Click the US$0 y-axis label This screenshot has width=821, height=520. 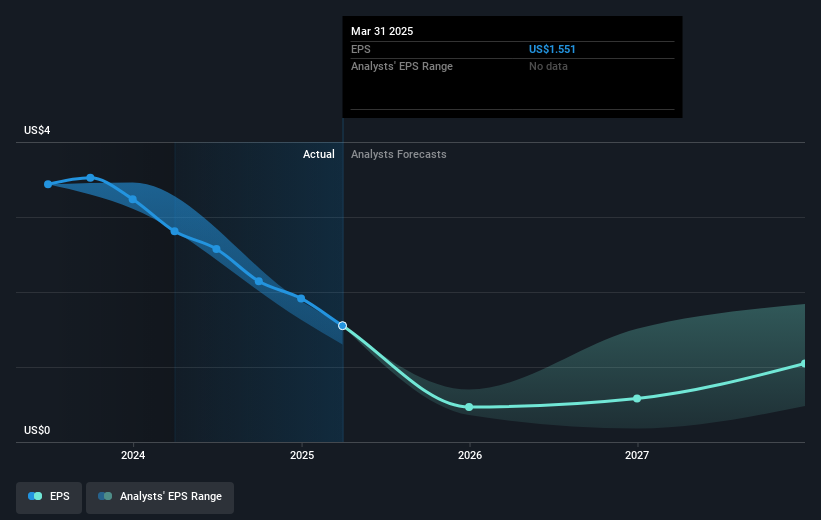click(x=37, y=430)
